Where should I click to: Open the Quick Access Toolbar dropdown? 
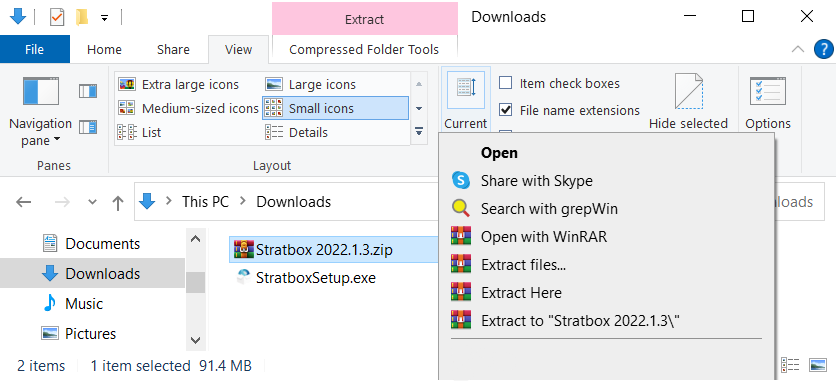click(x=104, y=18)
